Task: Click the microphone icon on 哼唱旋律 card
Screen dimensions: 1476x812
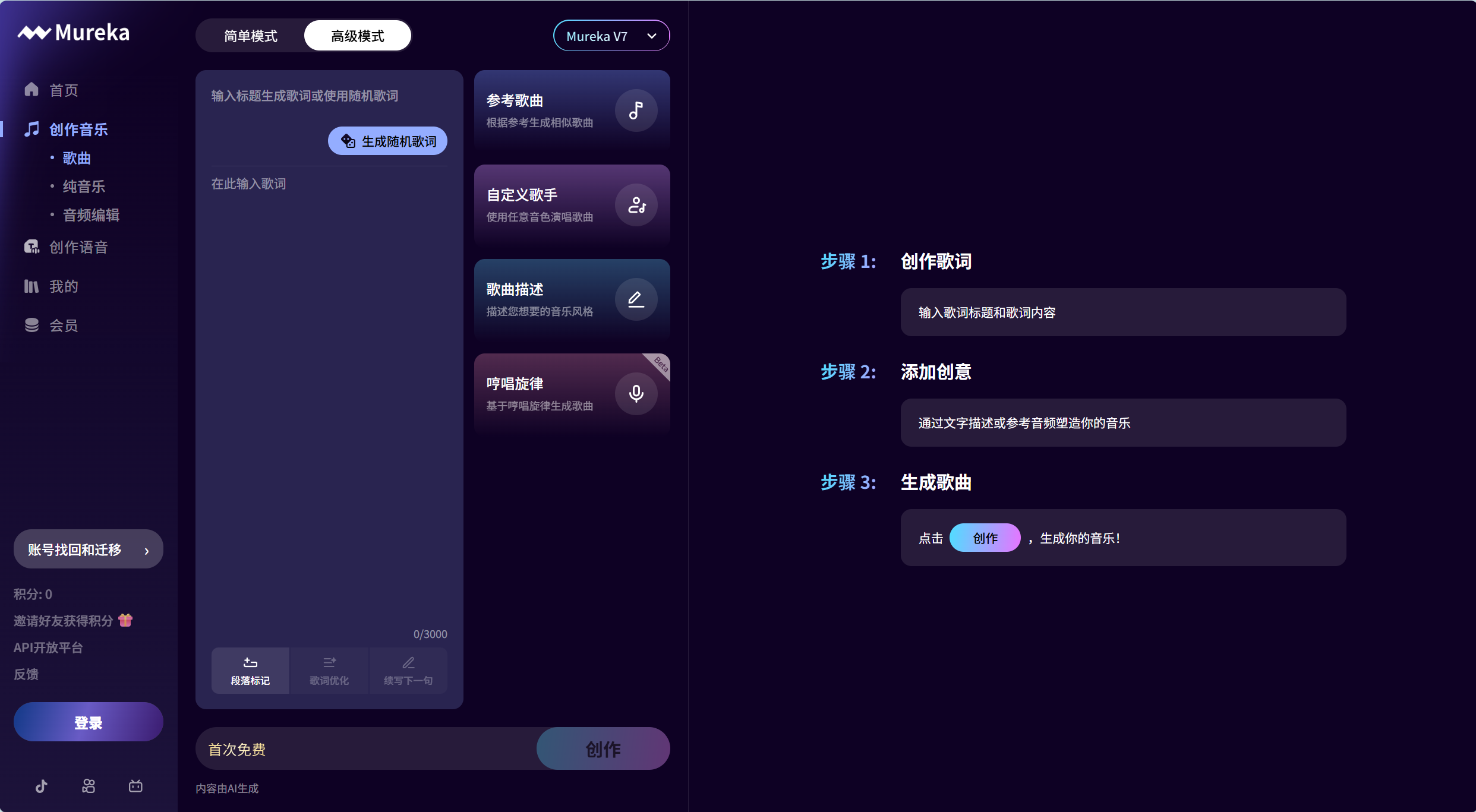Action: [x=636, y=394]
